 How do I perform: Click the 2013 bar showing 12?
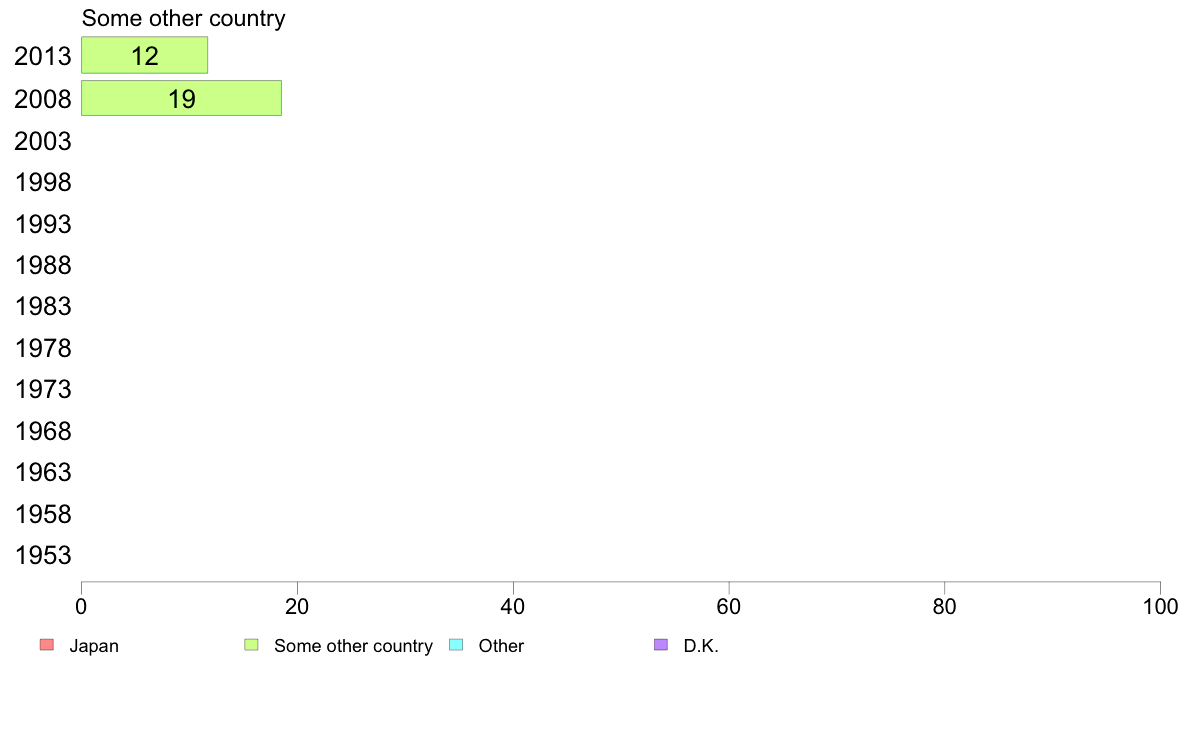coord(144,56)
